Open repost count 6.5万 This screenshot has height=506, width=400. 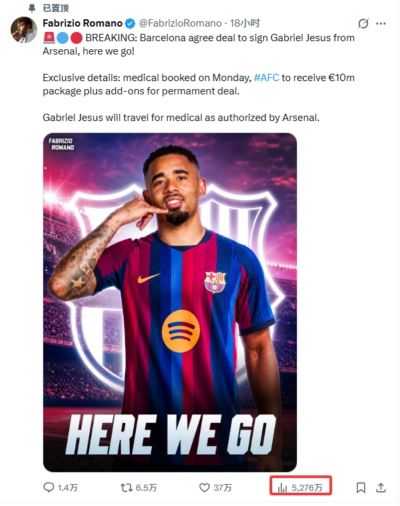click(x=146, y=488)
